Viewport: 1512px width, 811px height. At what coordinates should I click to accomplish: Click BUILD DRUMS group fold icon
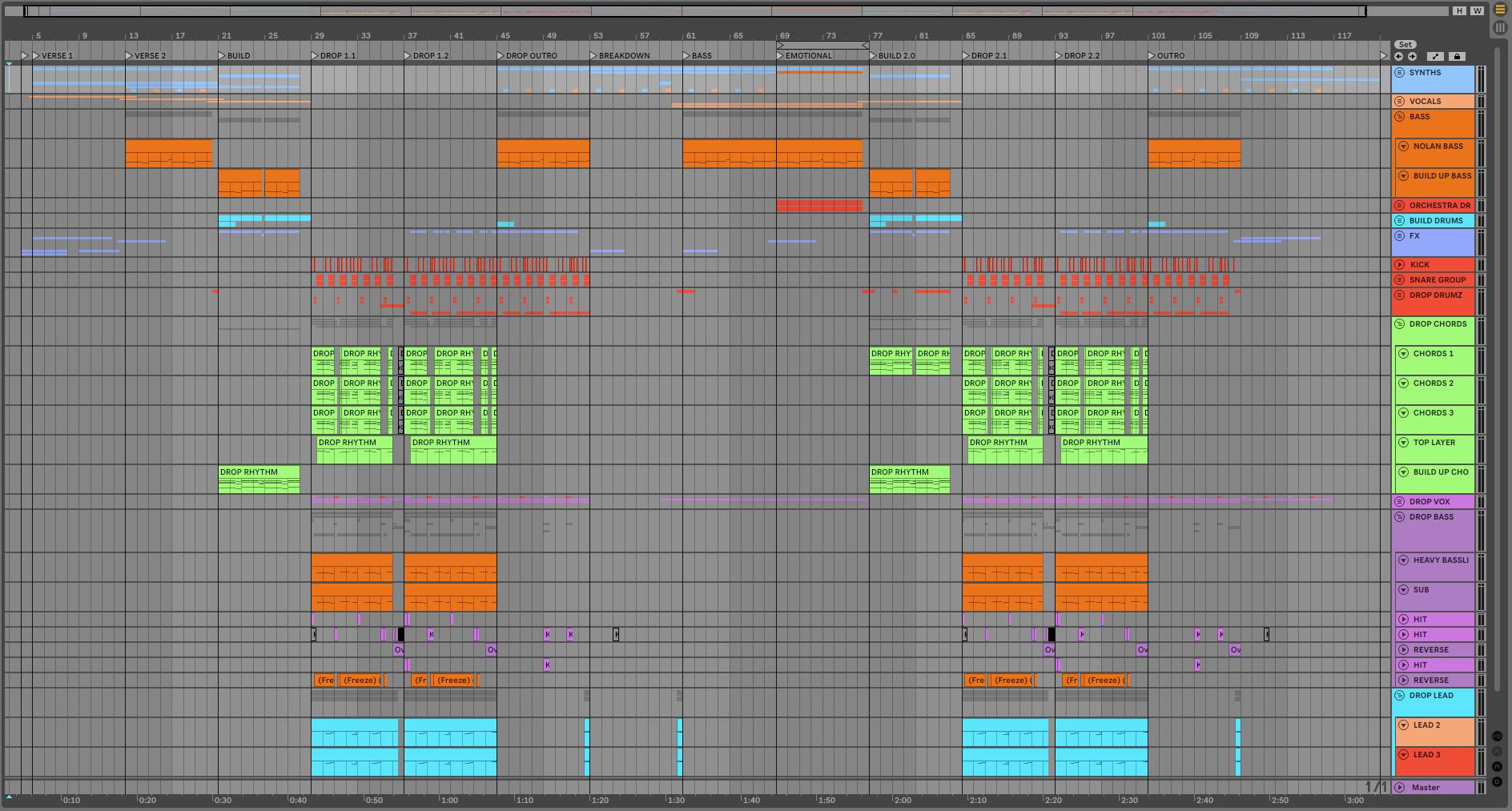pos(1400,221)
